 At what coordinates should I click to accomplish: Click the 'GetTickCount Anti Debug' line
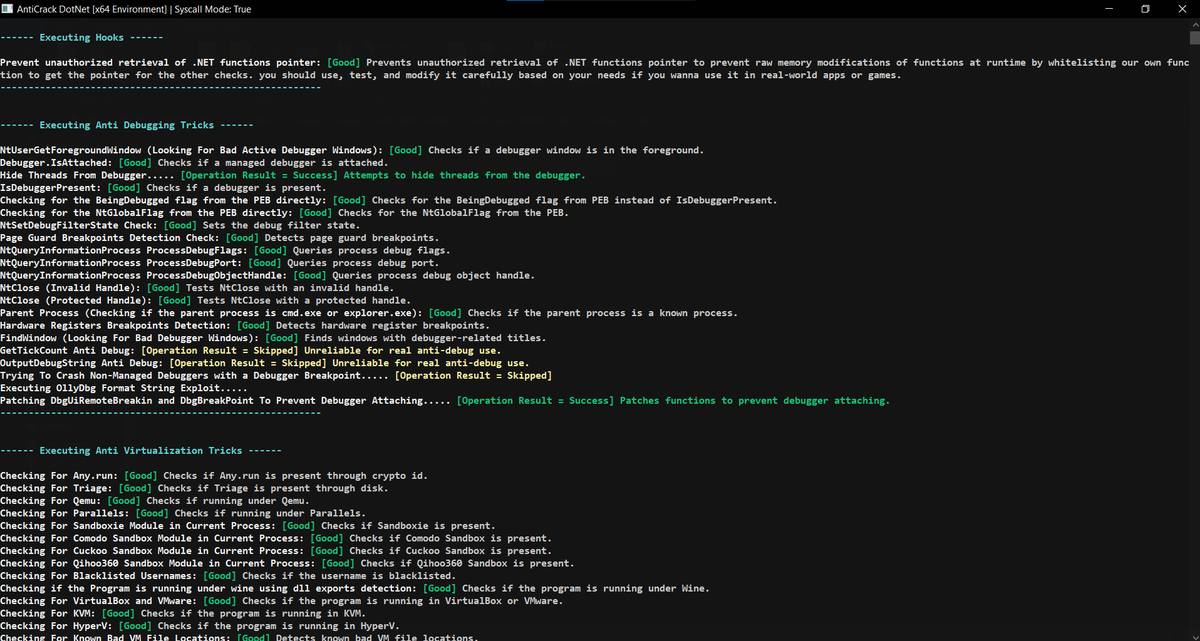(x=250, y=351)
